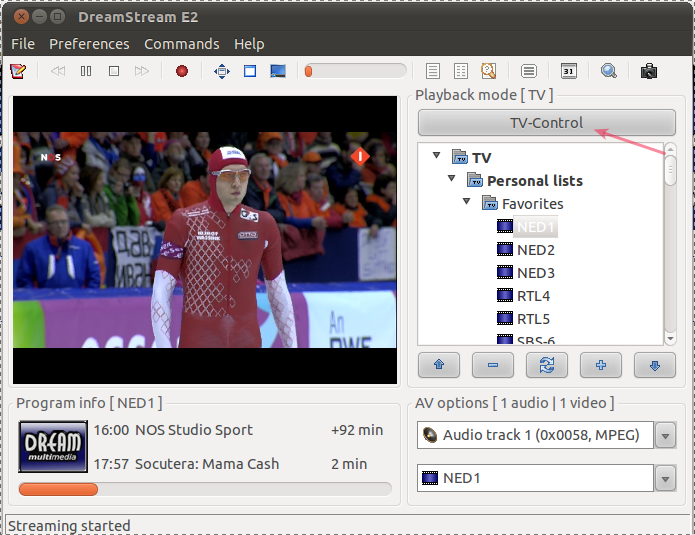Click the Dream multimedia logo thumbnail
This screenshot has height=535, width=695.
53,446
